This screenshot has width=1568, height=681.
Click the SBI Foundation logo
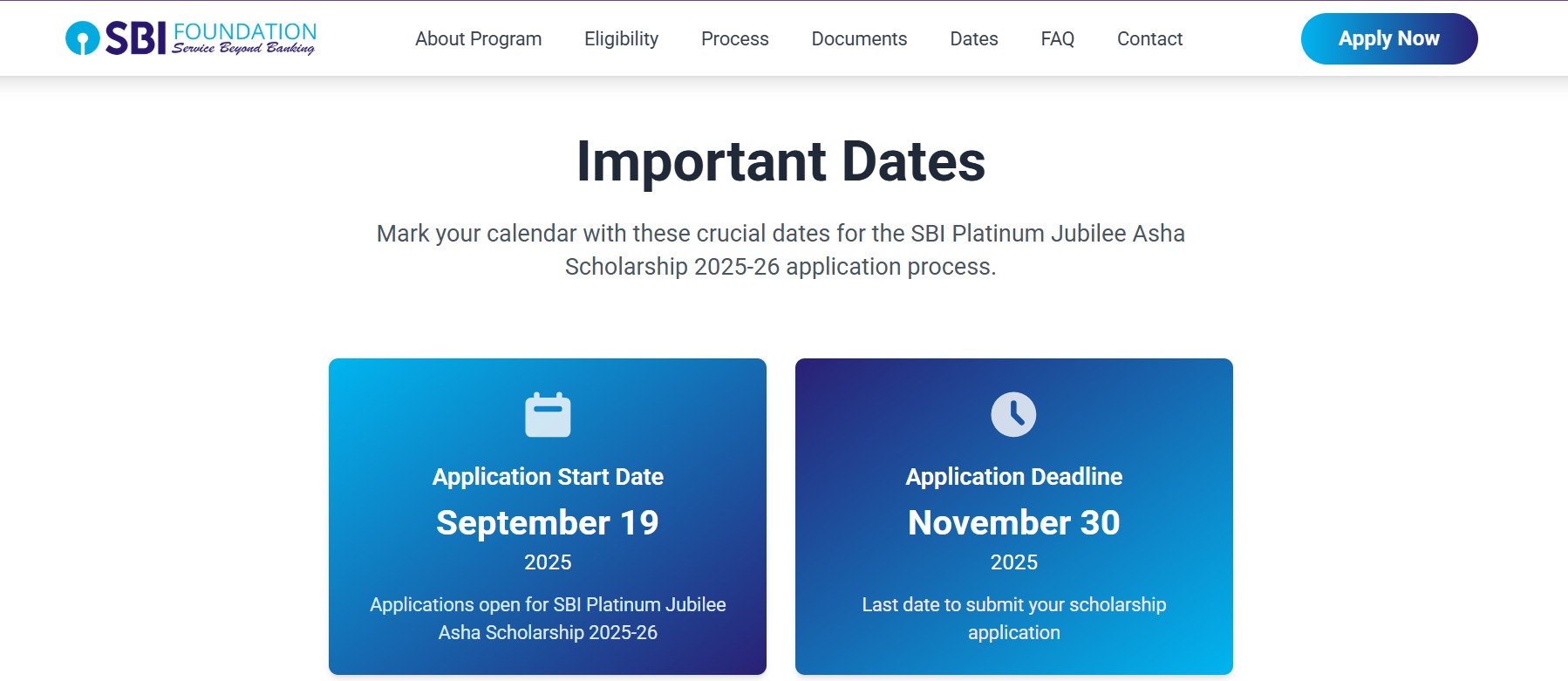click(x=191, y=38)
